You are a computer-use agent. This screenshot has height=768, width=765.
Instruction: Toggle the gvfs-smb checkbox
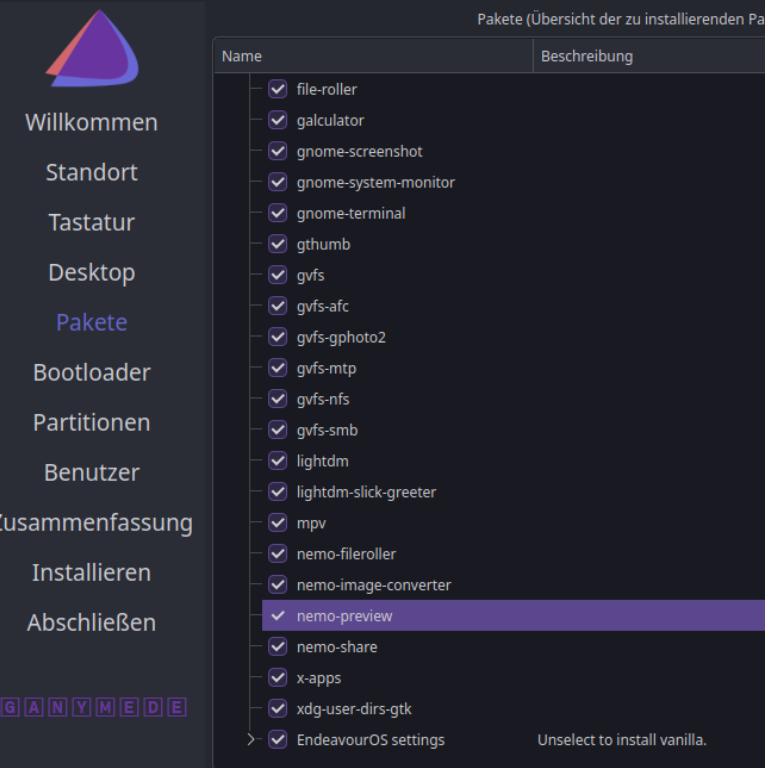[x=278, y=430]
